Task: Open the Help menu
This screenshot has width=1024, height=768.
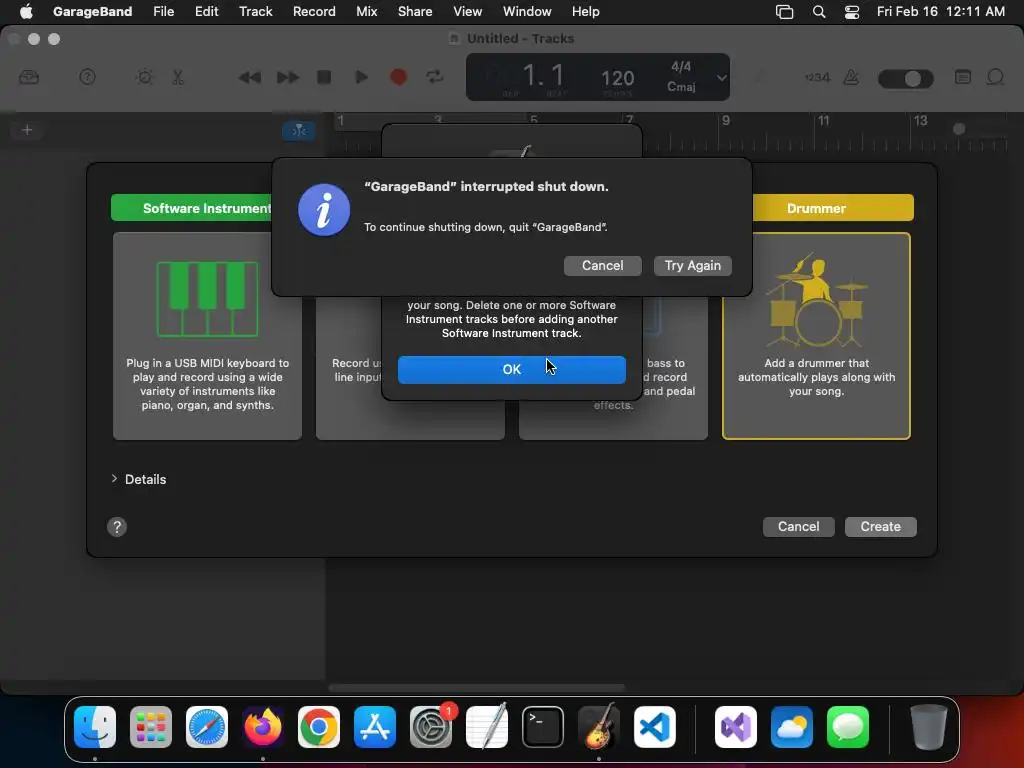Action: click(585, 11)
